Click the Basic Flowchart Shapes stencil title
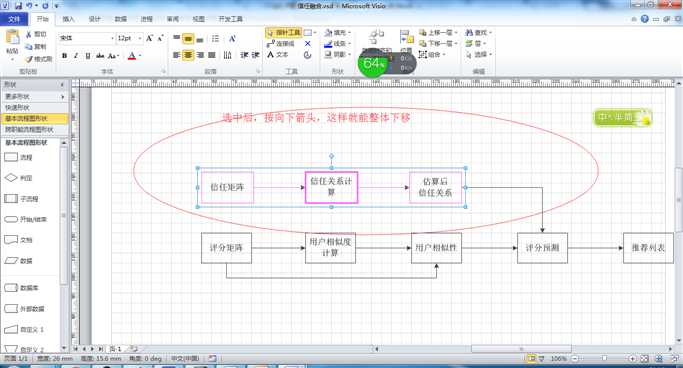Screen dimensions: 683x368 [26, 142]
